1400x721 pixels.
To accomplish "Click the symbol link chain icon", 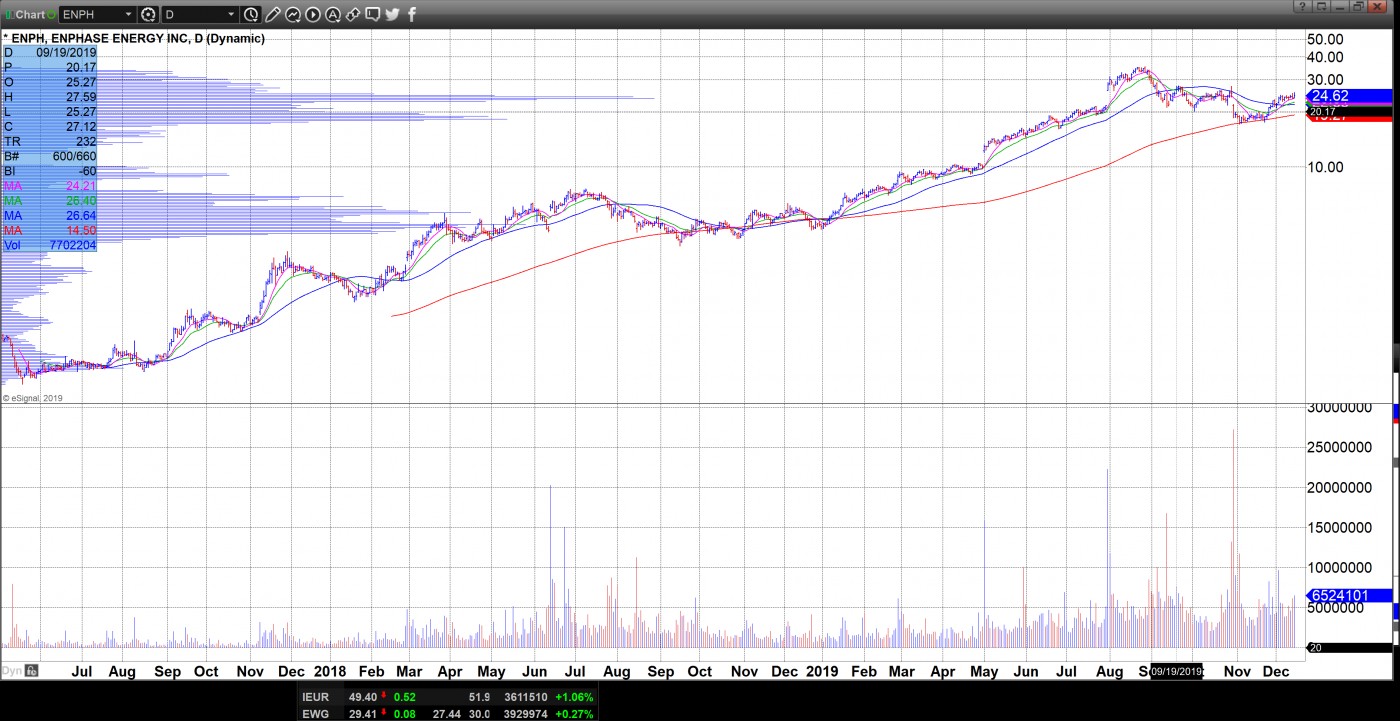I will click(353, 14).
